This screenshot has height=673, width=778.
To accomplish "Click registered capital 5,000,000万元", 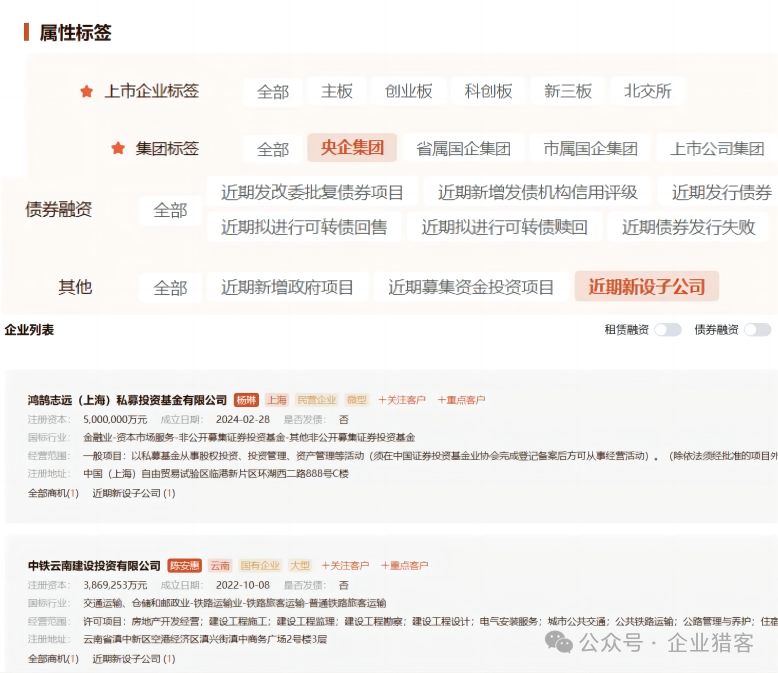I will click(115, 420).
